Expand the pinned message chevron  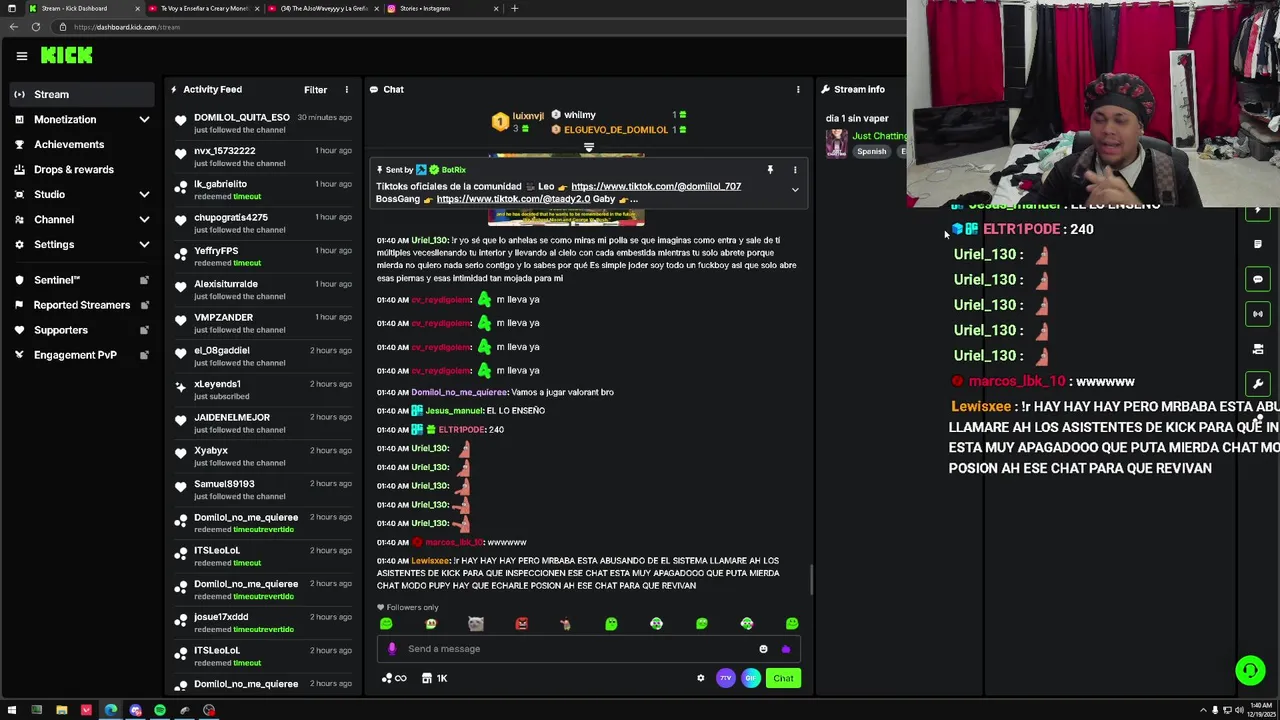(x=795, y=190)
